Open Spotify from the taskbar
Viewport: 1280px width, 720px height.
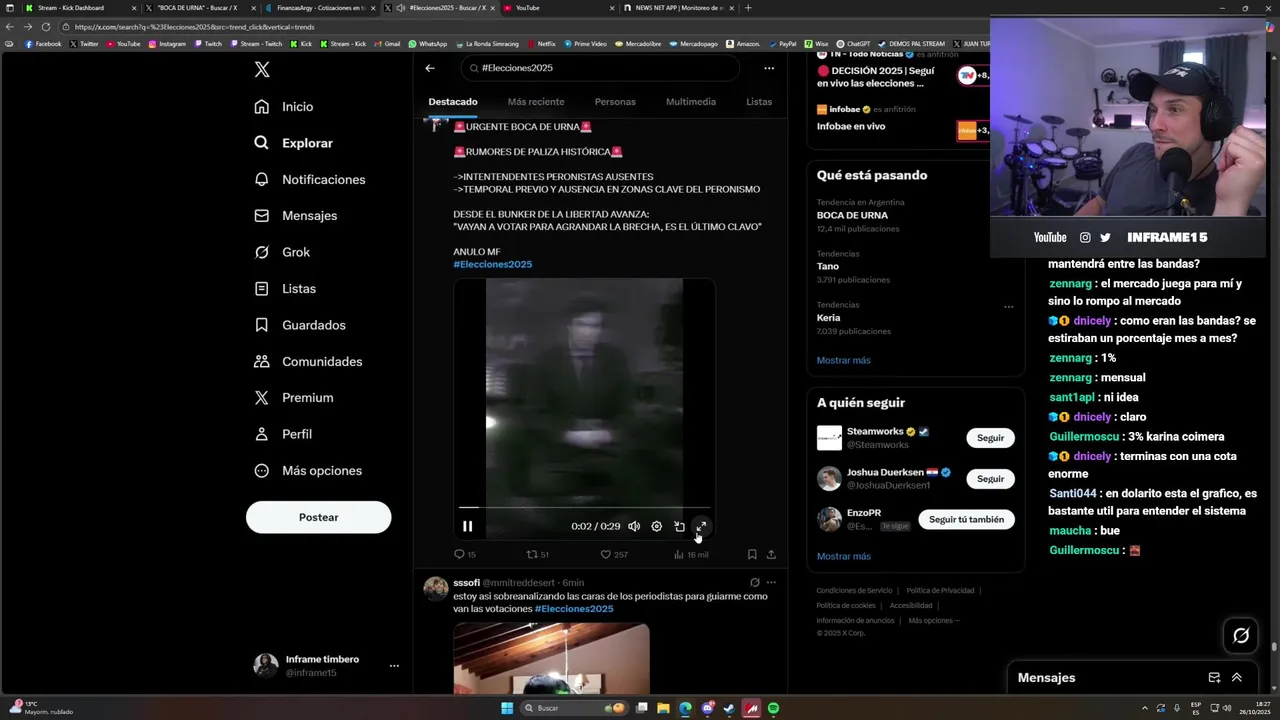773,708
